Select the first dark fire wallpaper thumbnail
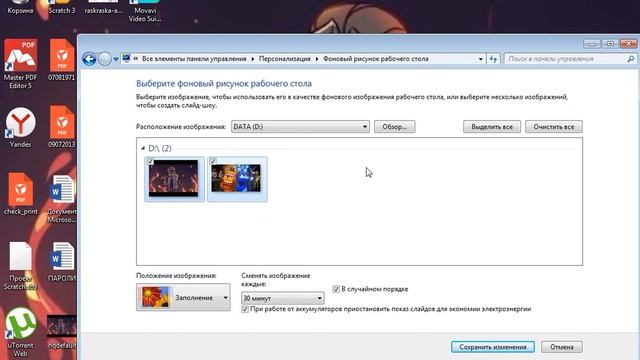The width and height of the screenshot is (640, 360). tap(174, 179)
